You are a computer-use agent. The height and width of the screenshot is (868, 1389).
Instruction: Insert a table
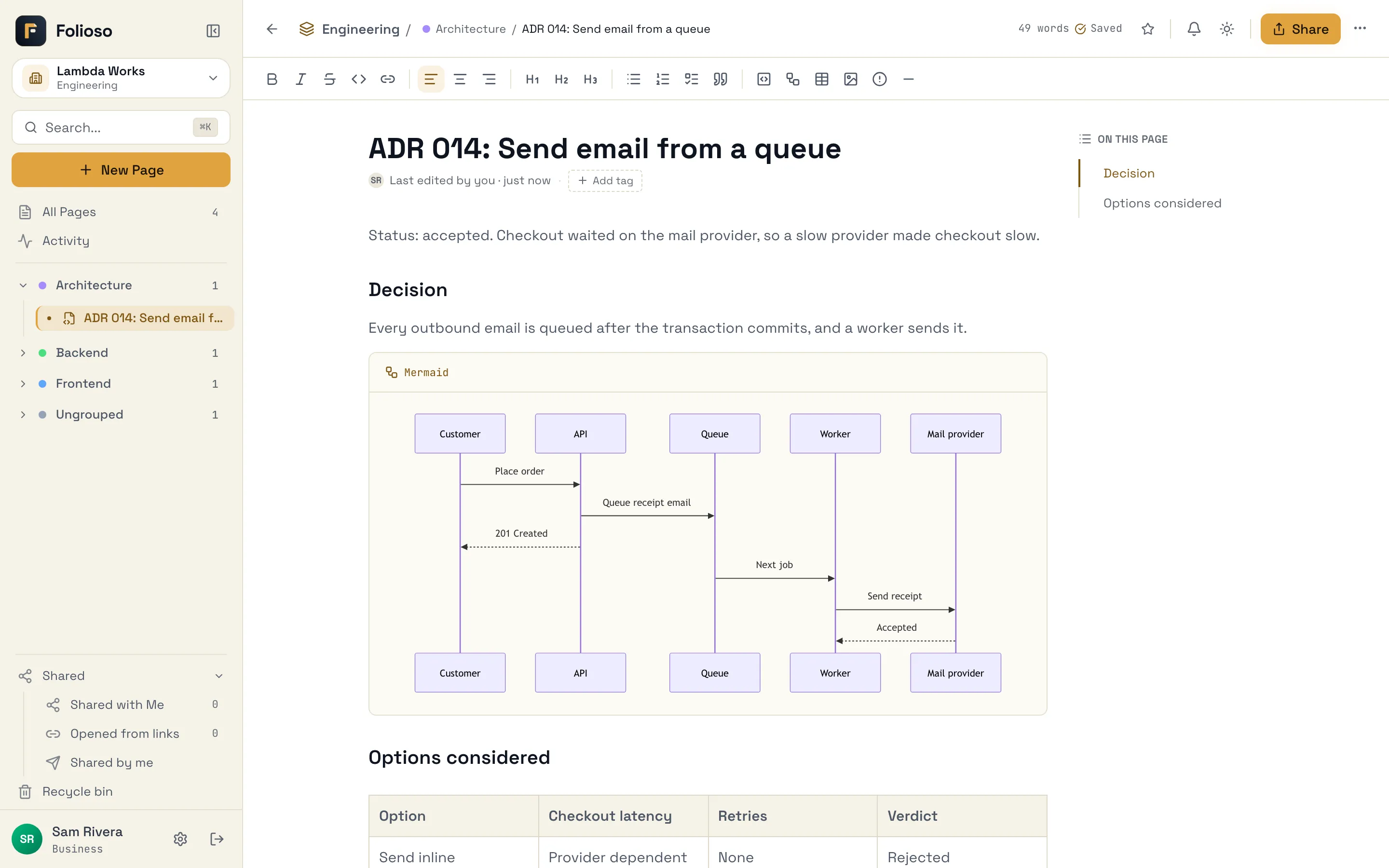[x=821, y=79]
